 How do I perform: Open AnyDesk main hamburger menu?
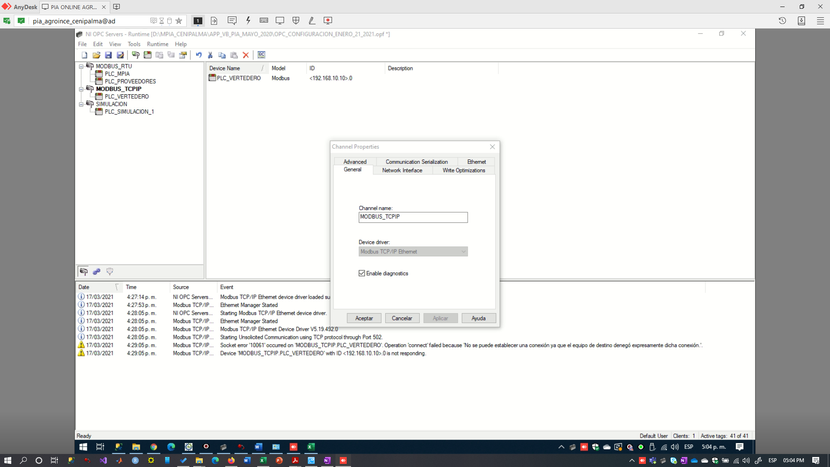[820, 21]
